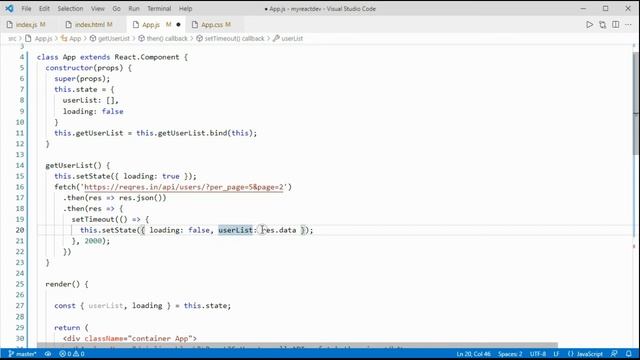Click 'userList: [],' on line 8
Screen dimensions: 640x360
click(91, 100)
